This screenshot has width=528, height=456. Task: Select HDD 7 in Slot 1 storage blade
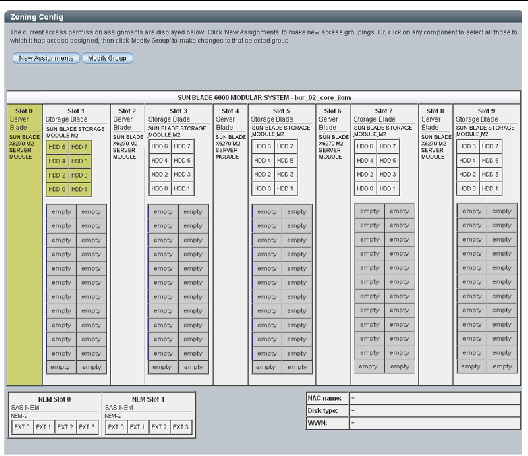80,147
